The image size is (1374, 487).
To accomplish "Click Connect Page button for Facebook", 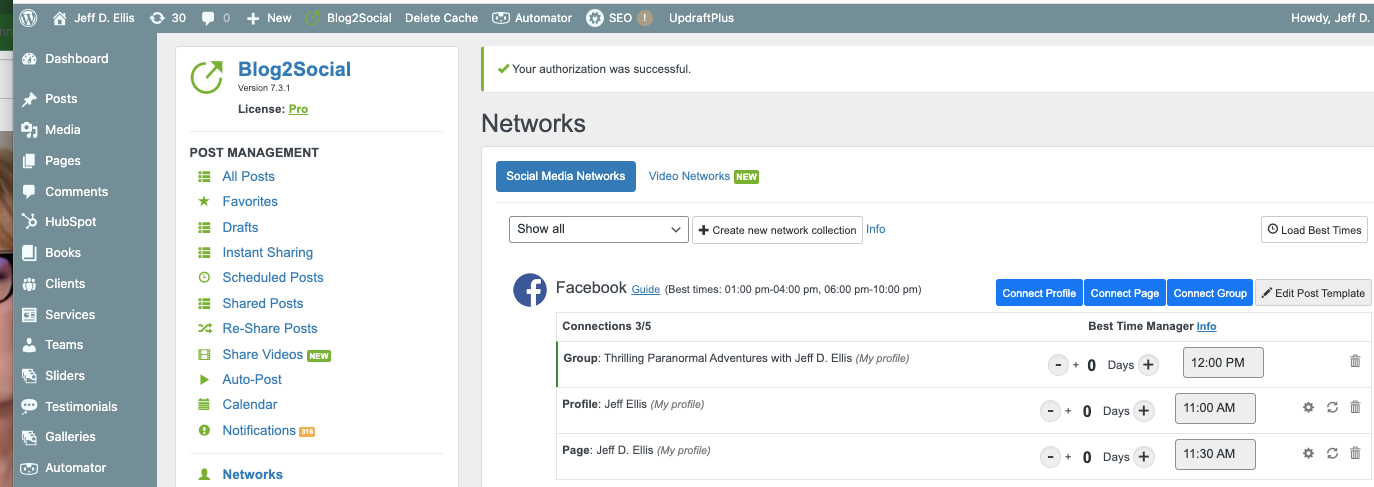I will tap(1124, 293).
